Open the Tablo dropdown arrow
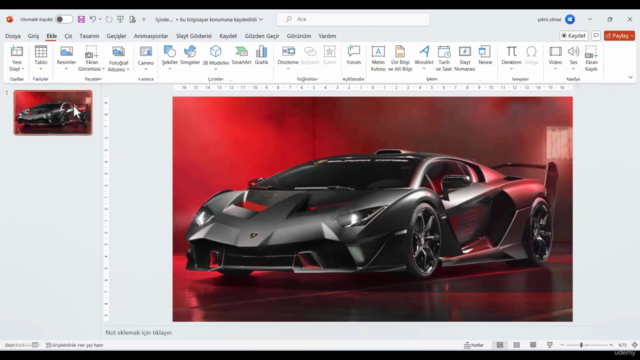This screenshot has width=640, height=360. [x=41, y=69]
